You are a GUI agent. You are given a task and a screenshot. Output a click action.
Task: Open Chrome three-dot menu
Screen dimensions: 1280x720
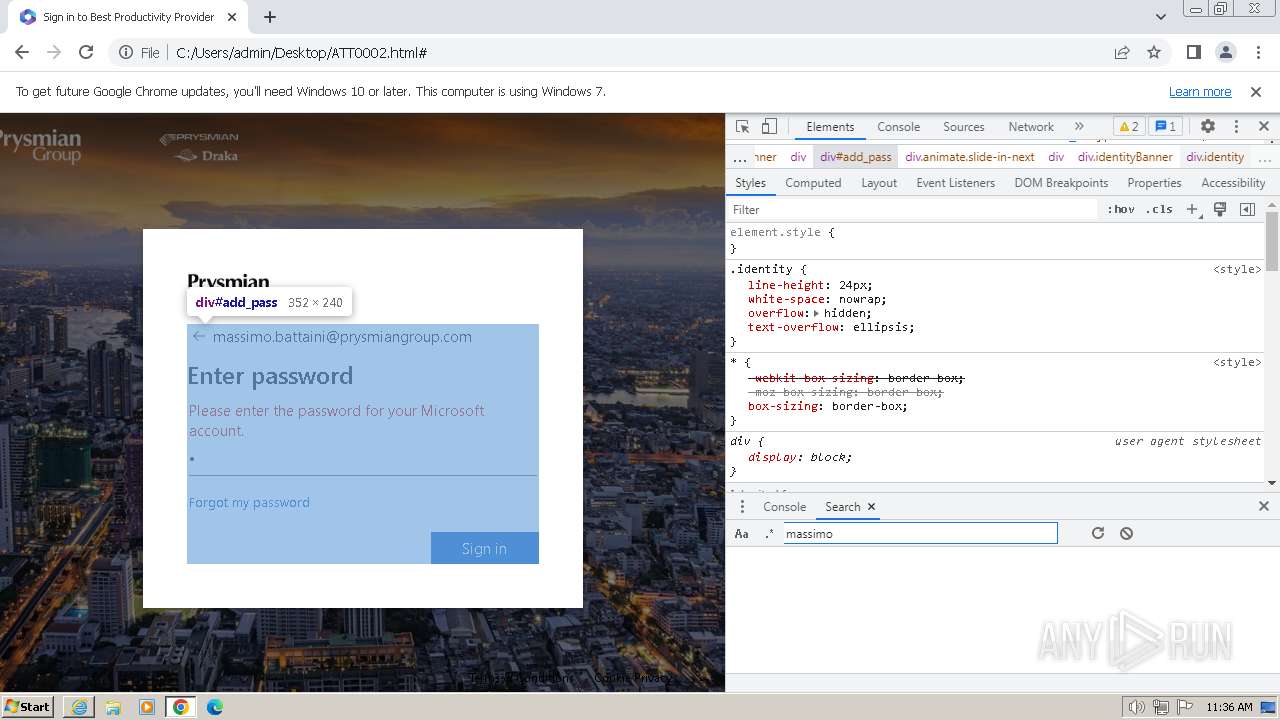coord(1257,52)
